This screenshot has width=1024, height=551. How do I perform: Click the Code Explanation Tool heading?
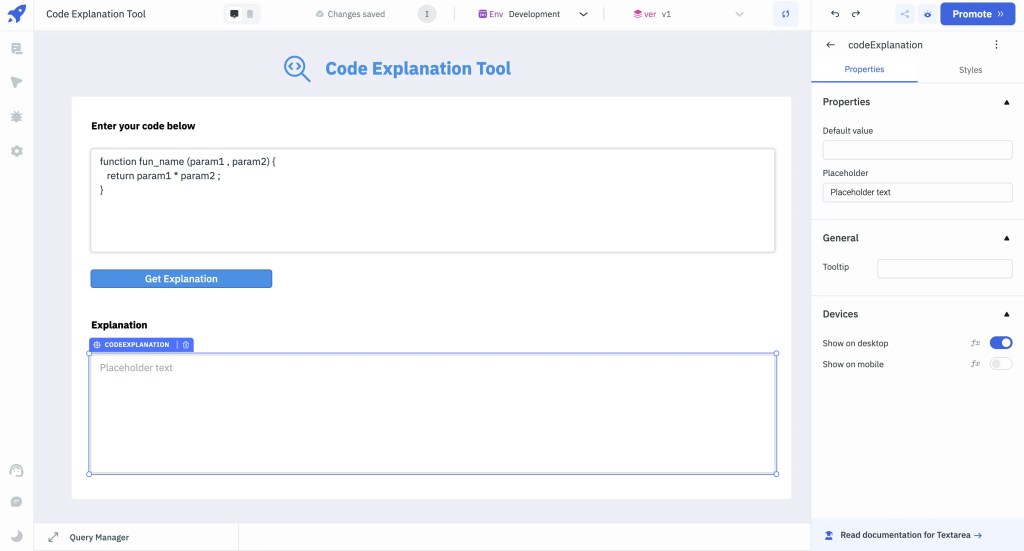[418, 69]
